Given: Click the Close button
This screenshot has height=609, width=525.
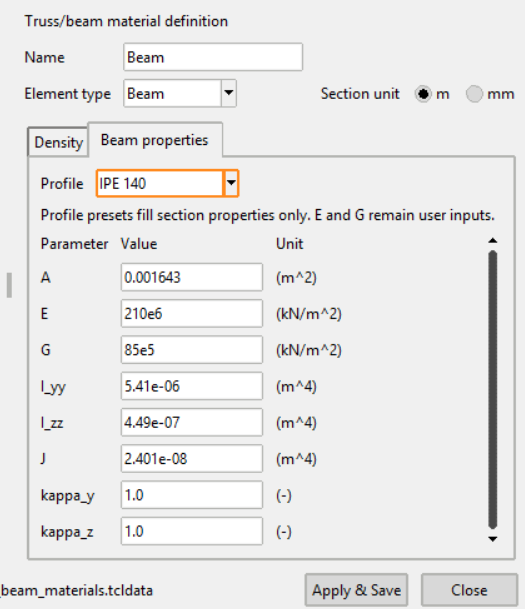Looking at the screenshot, I should [x=469, y=590].
